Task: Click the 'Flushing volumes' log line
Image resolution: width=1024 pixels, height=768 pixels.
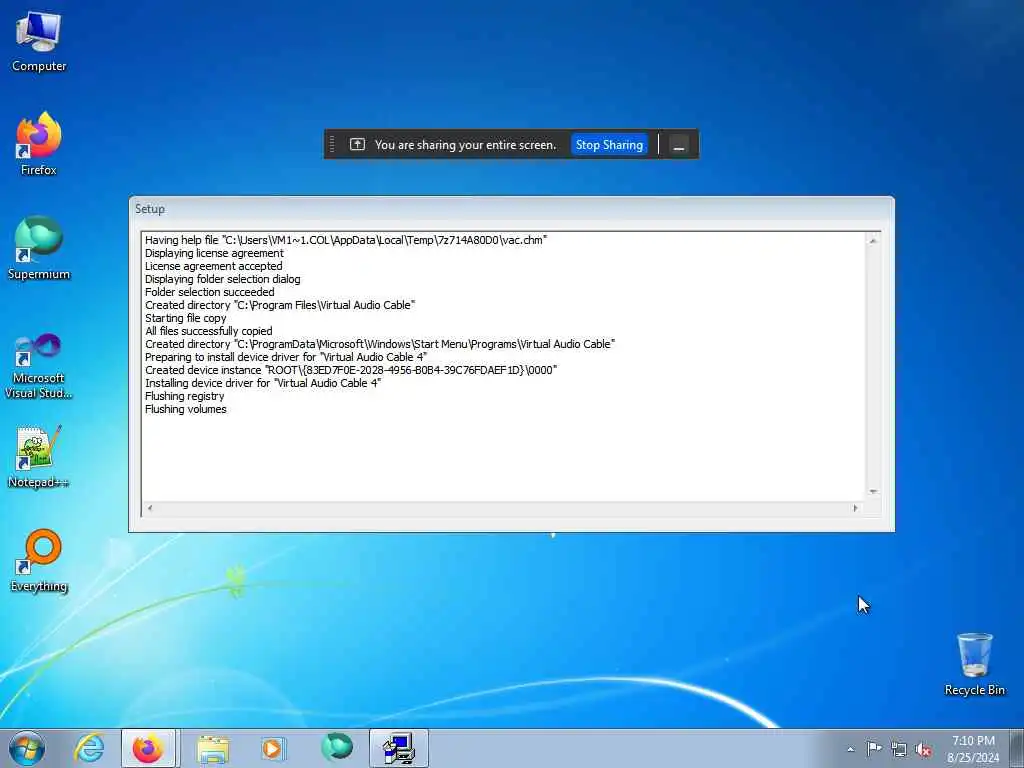Action: [185, 409]
